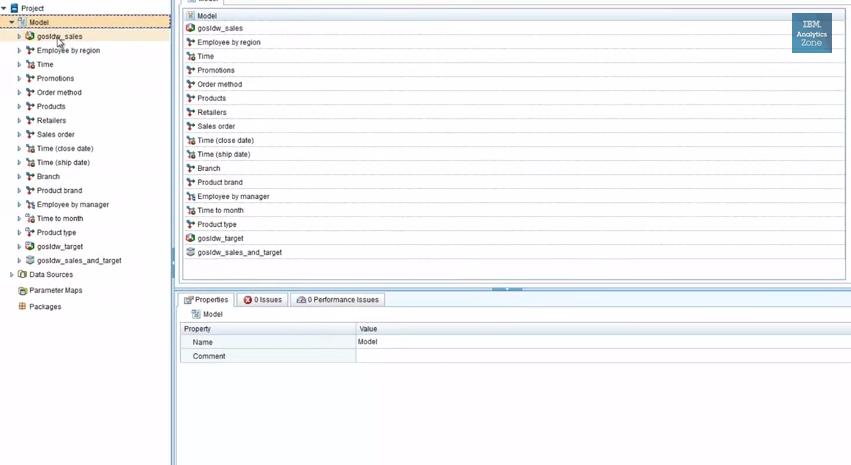The width and height of the screenshot is (851, 465).
Task: Collapse the Model node in the tree
Action: coord(11,22)
